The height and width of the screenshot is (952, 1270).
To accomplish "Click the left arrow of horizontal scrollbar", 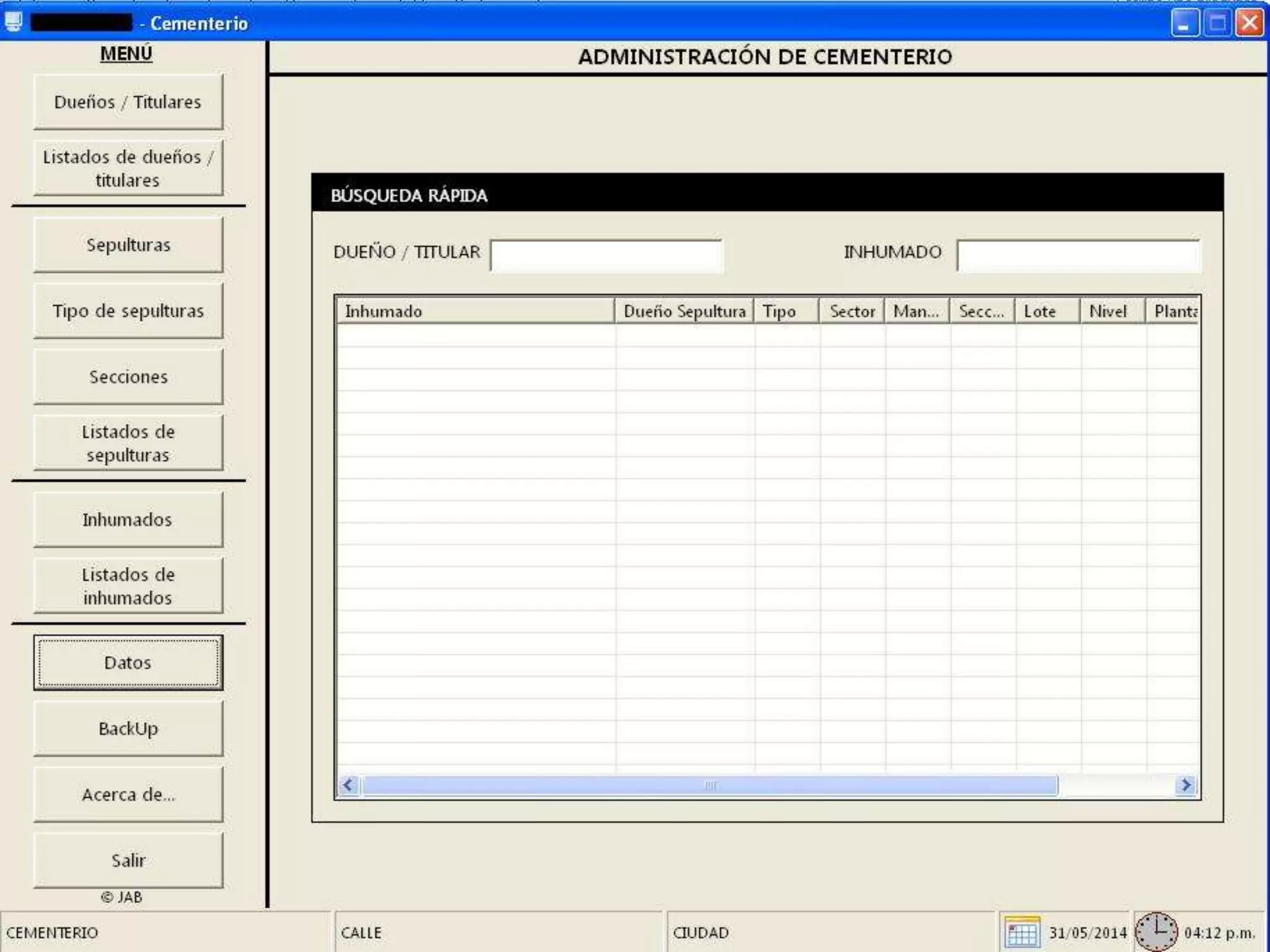I will [x=349, y=785].
